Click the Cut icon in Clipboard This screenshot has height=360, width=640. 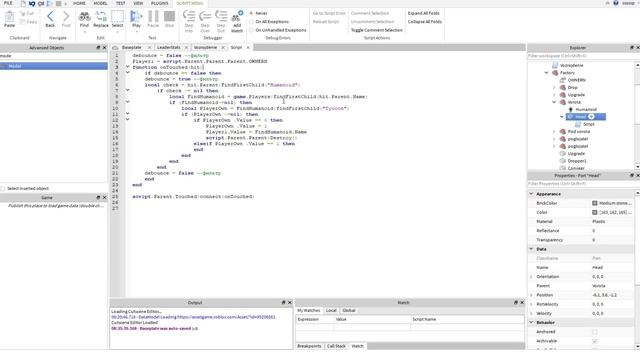point(23,13)
